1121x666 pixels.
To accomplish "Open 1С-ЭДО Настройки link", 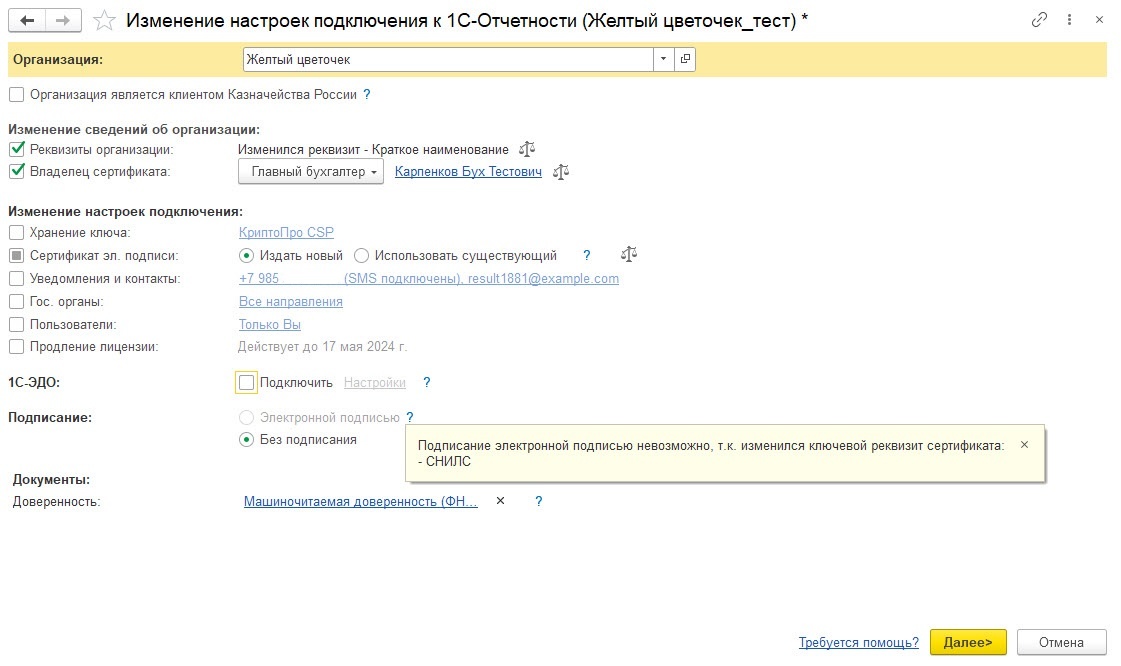I will click(x=375, y=382).
